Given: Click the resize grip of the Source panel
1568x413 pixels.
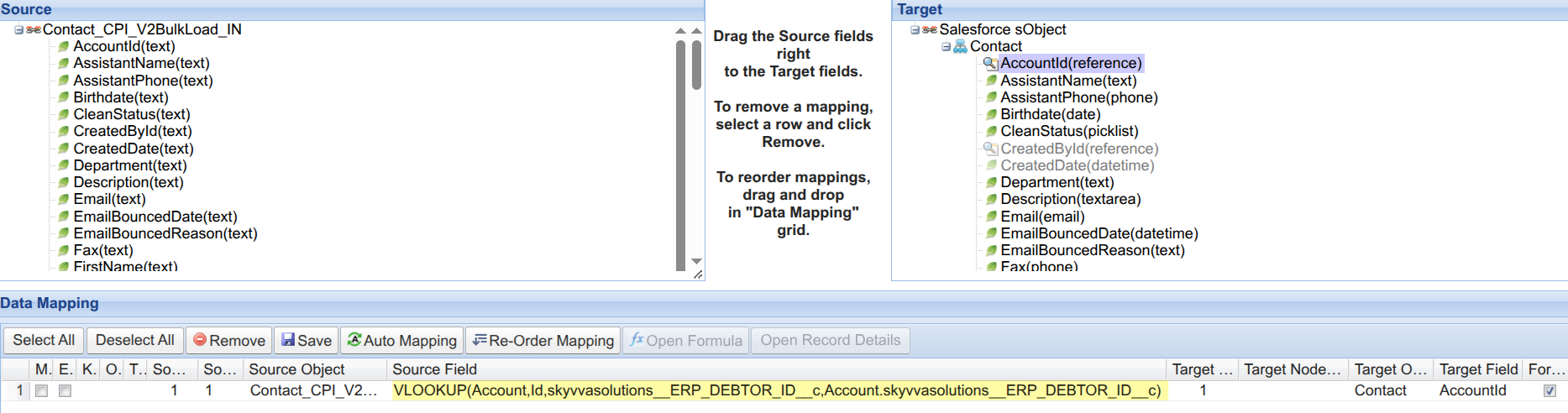Looking at the screenshot, I should coord(698,274).
